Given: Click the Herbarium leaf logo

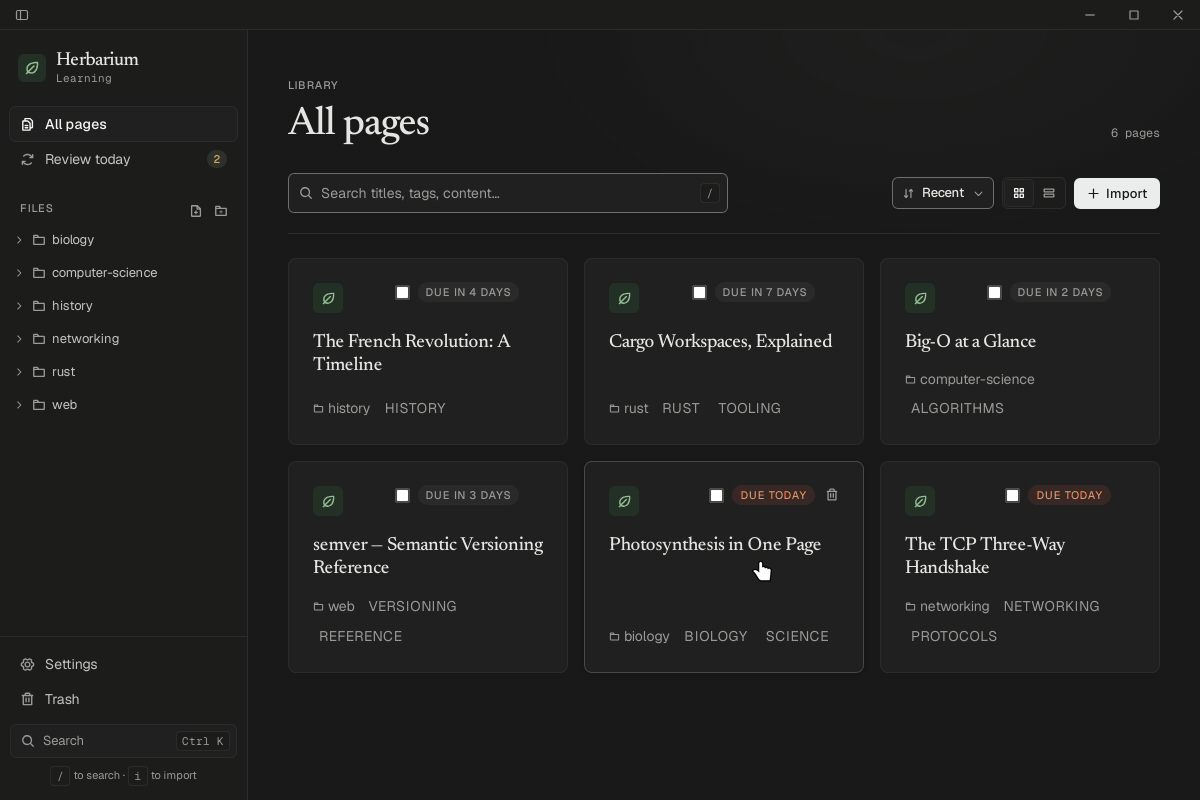Looking at the screenshot, I should click(x=32, y=68).
